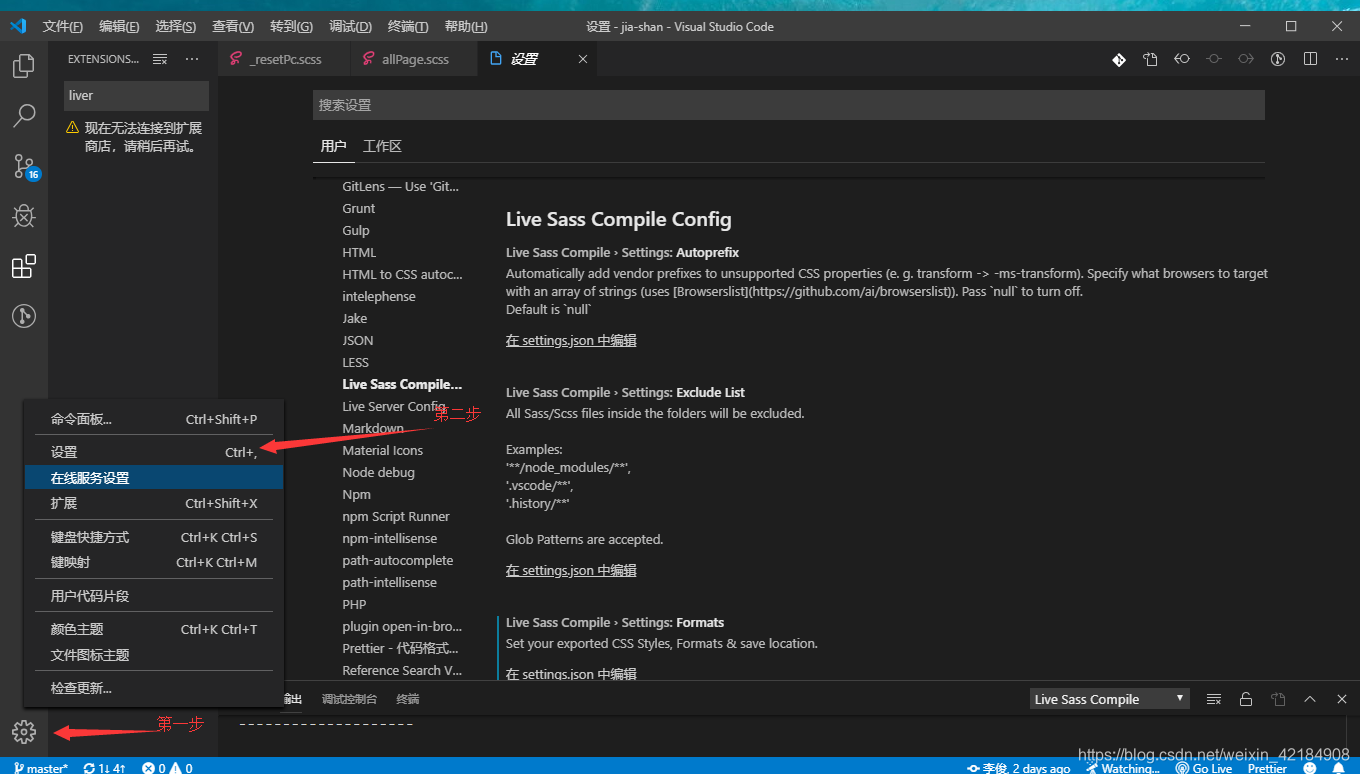The width and height of the screenshot is (1360, 774).
Task: Open the 查看(V) menu
Action: (233, 26)
